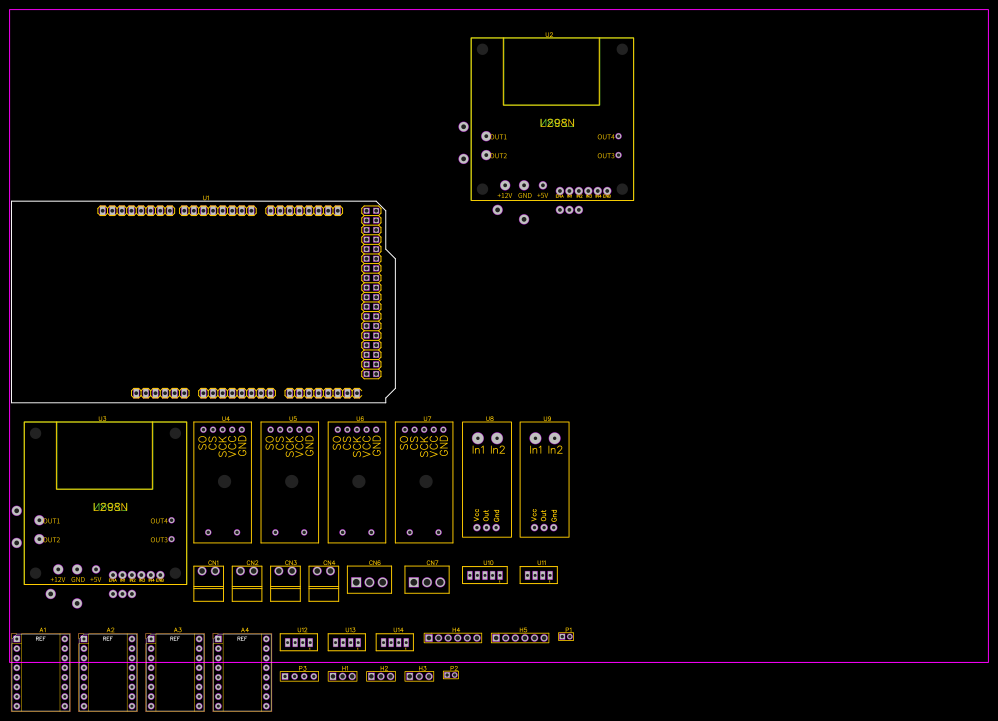Click the +12V pad on U3
This screenshot has height=721, width=998.
58,570
